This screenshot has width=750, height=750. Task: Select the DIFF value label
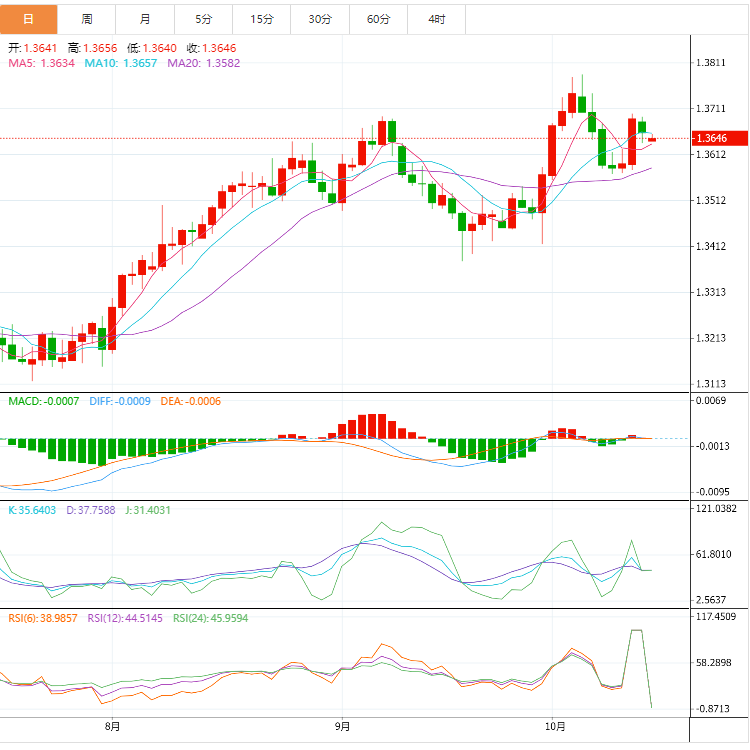coord(119,401)
